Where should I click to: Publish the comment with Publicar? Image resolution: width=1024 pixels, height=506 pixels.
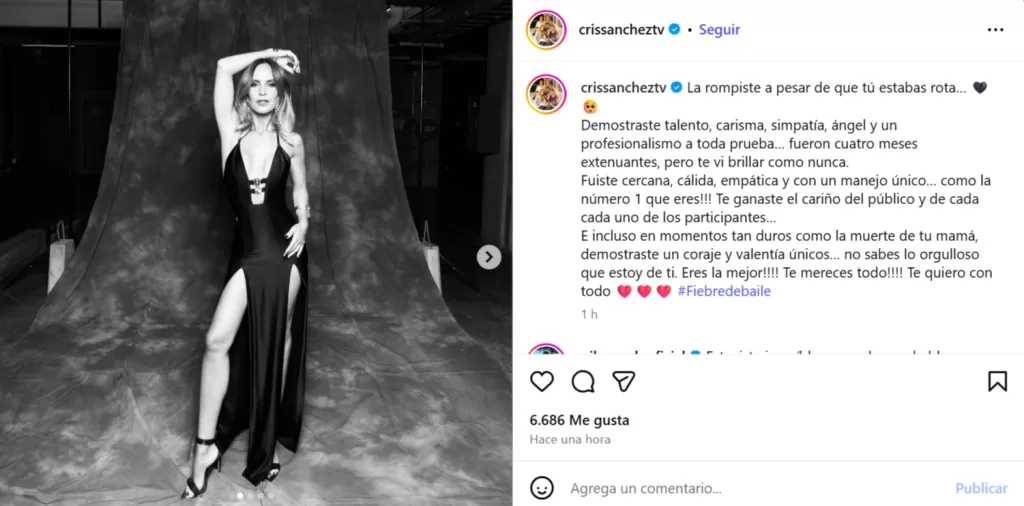981,488
